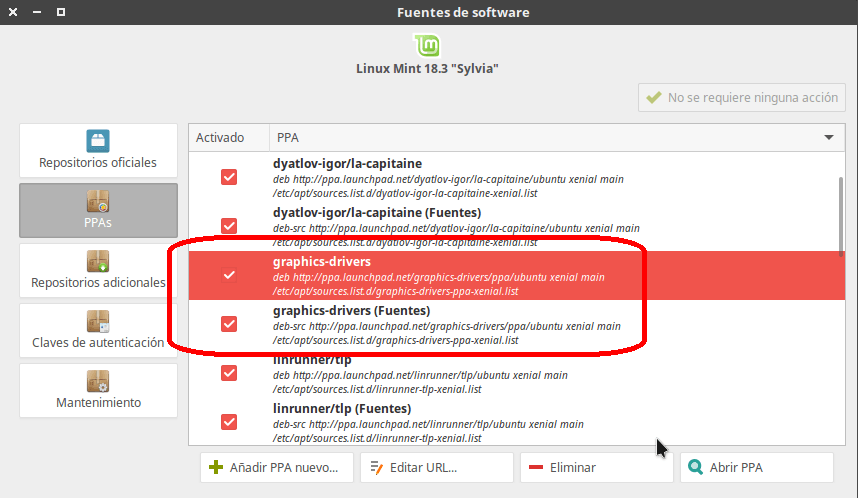Disable graphics-drivers (Fuentes) checkbox
The height and width of the screenshot is (498, 858).
229,324
